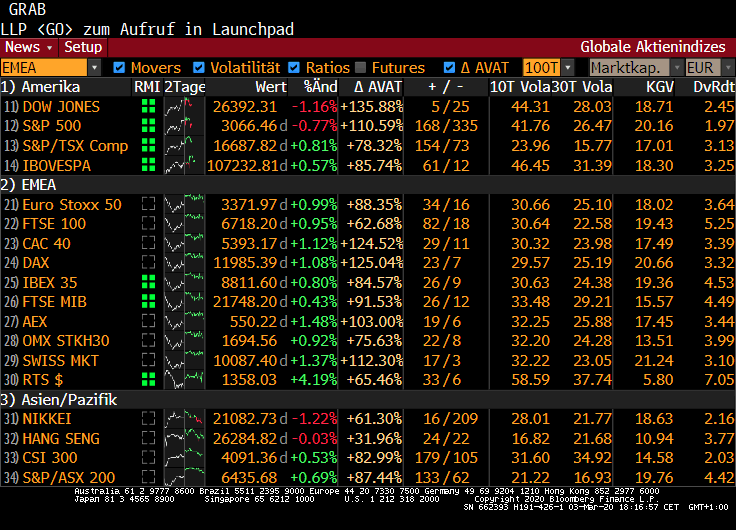This screenshot has height=530, width=736.
Task: Open the 2-day sparkline chart for HANG SENG
Action: pos(184,438)
